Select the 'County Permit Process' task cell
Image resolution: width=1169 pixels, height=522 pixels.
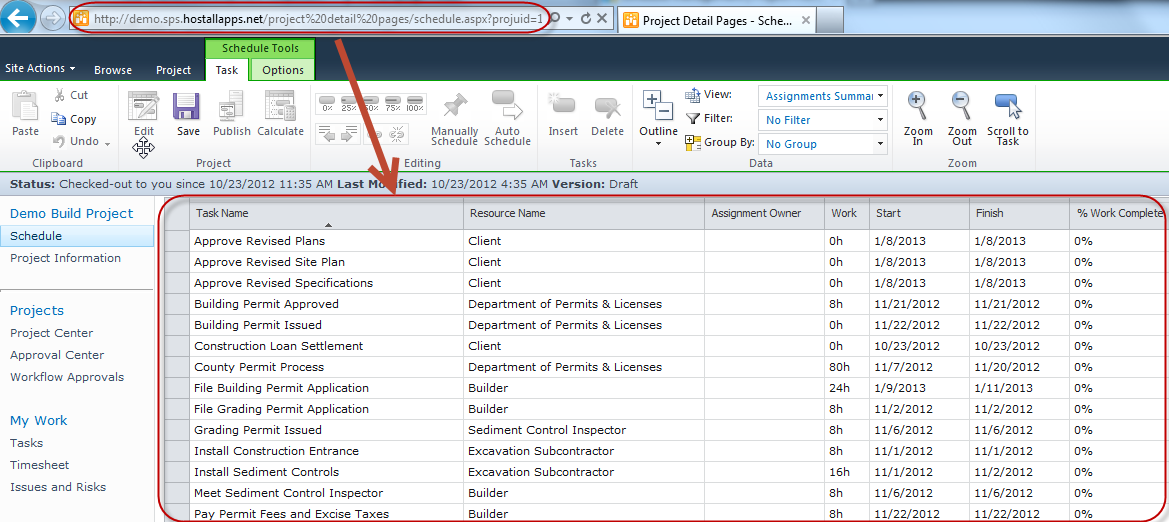tap(327, 367)
